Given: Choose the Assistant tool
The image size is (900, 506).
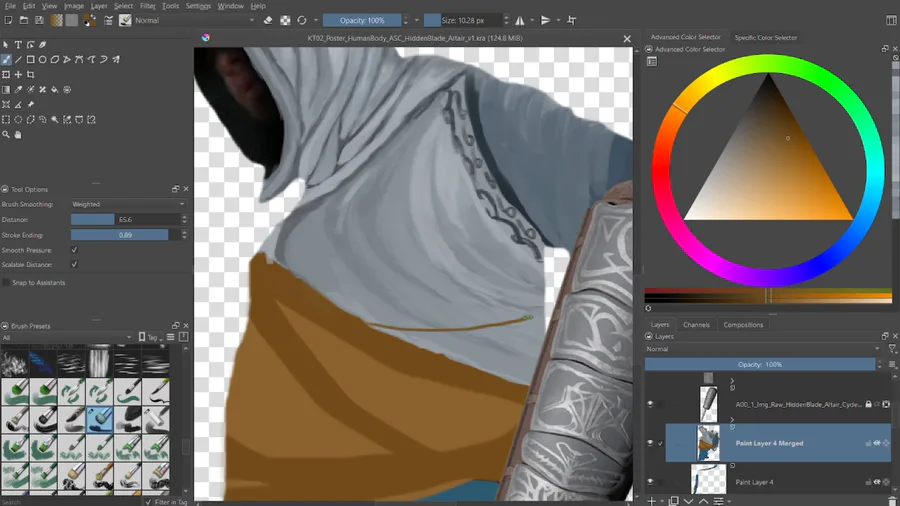Looking at the screenshot, I should click(x=6, y=104).
